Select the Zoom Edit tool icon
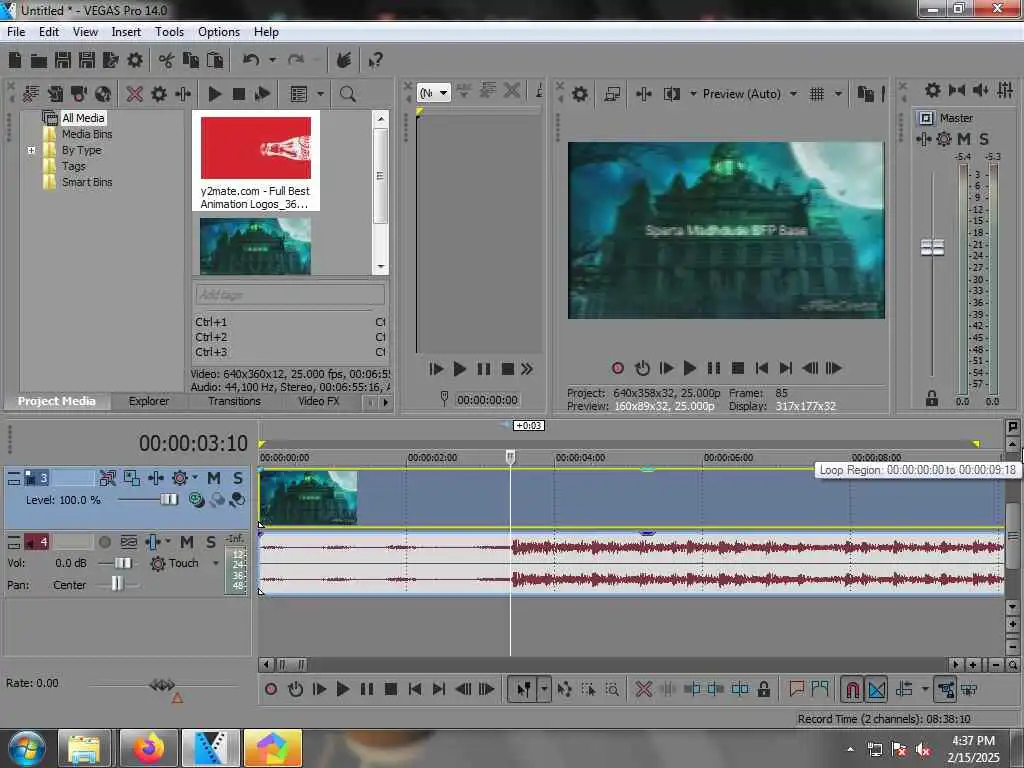Image resolution: width=1024 pixels, height=768 pixels. click(613, 689)
